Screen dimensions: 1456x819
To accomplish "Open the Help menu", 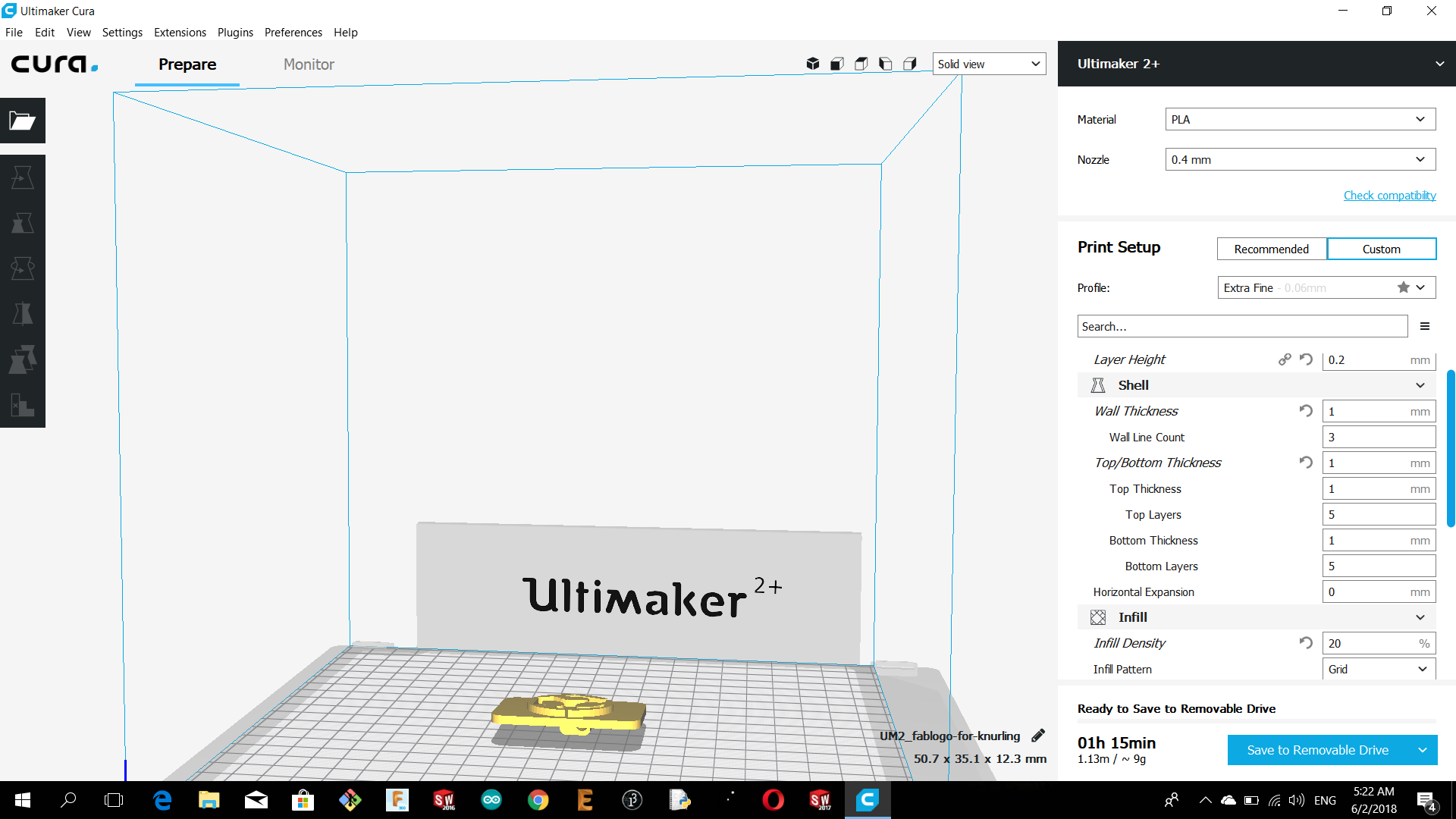I will point(345,32).
